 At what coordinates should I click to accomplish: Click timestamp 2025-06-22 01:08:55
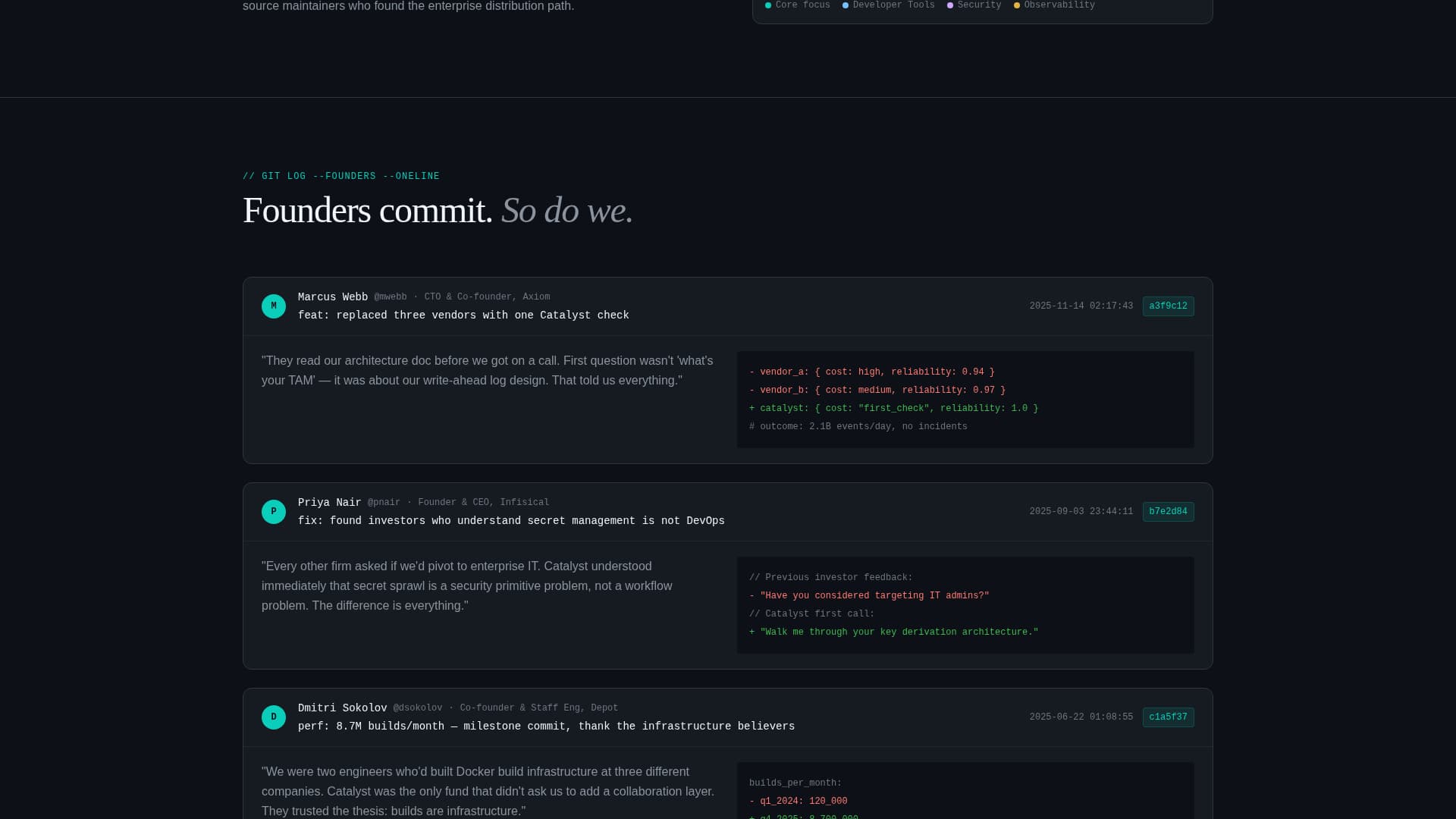(1081, 717)
